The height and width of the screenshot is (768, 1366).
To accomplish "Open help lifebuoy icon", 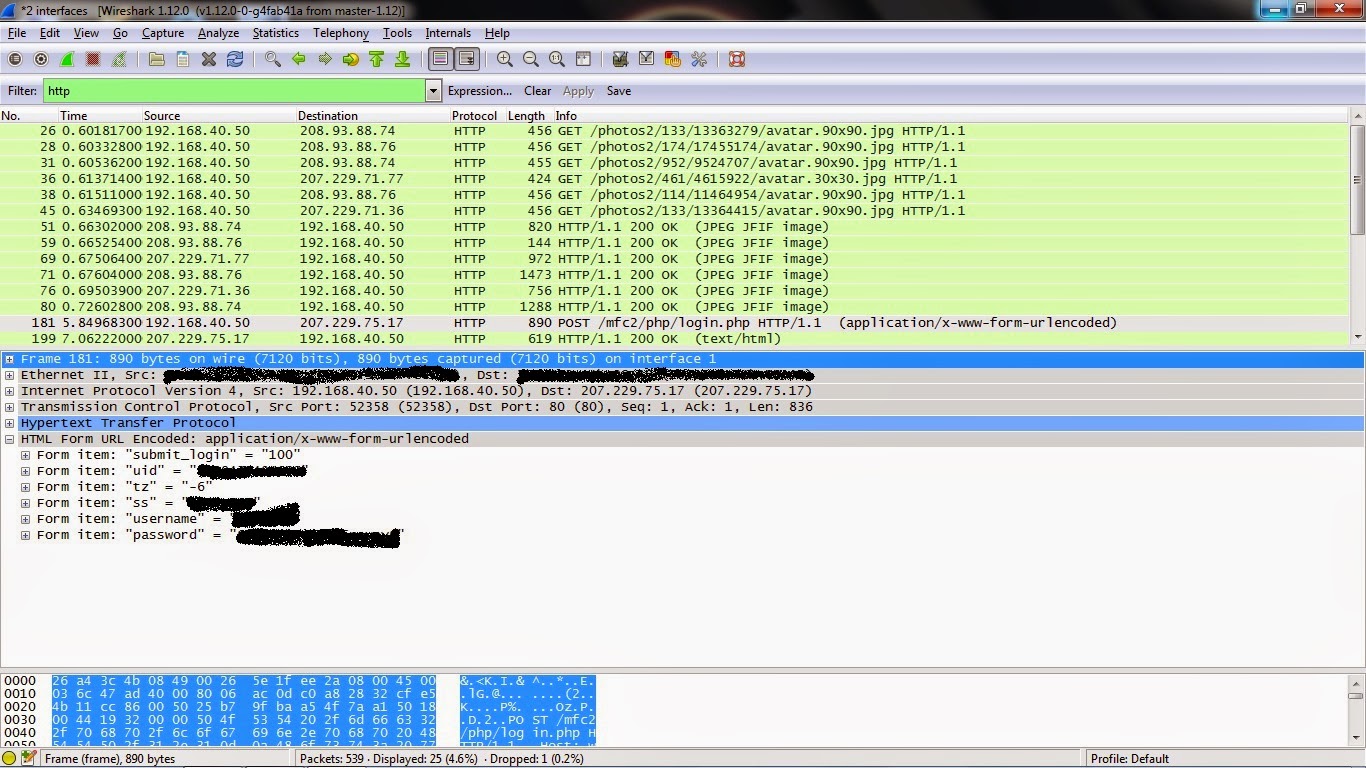I will click(x=737, y=60).
